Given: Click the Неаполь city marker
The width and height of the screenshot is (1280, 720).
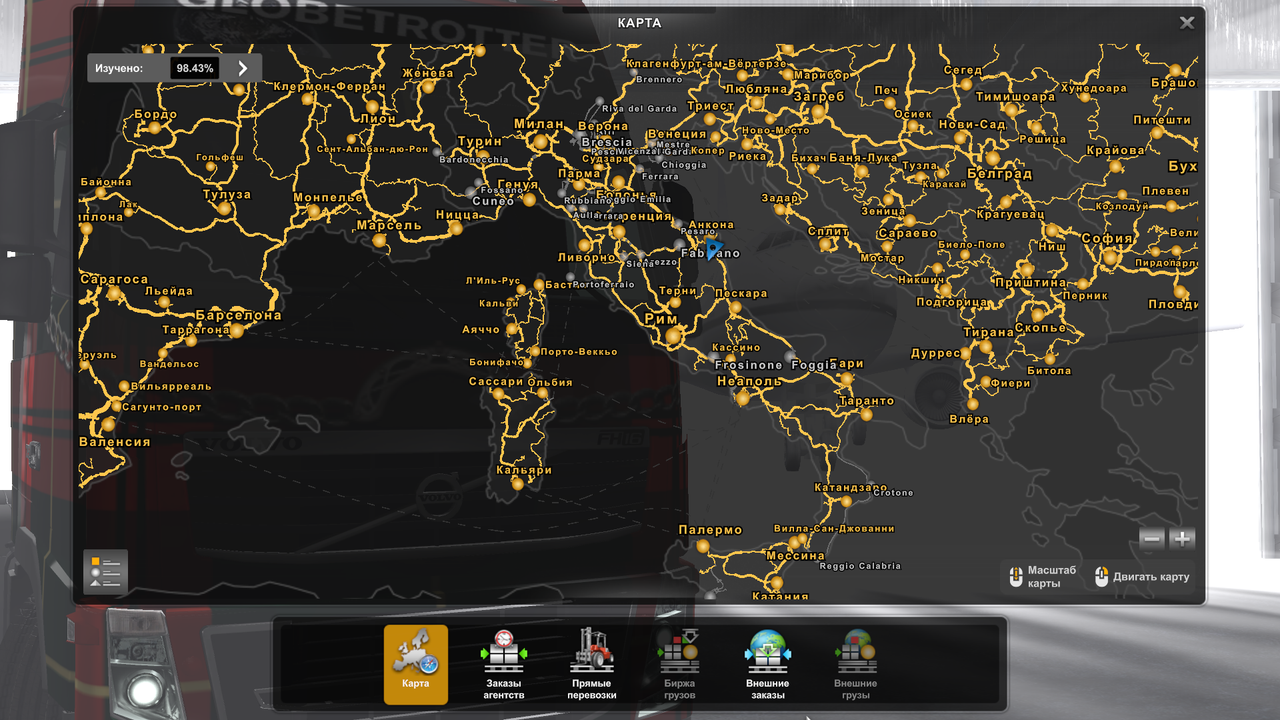Looking at the screenshot, I should click(x=742, y=398).
